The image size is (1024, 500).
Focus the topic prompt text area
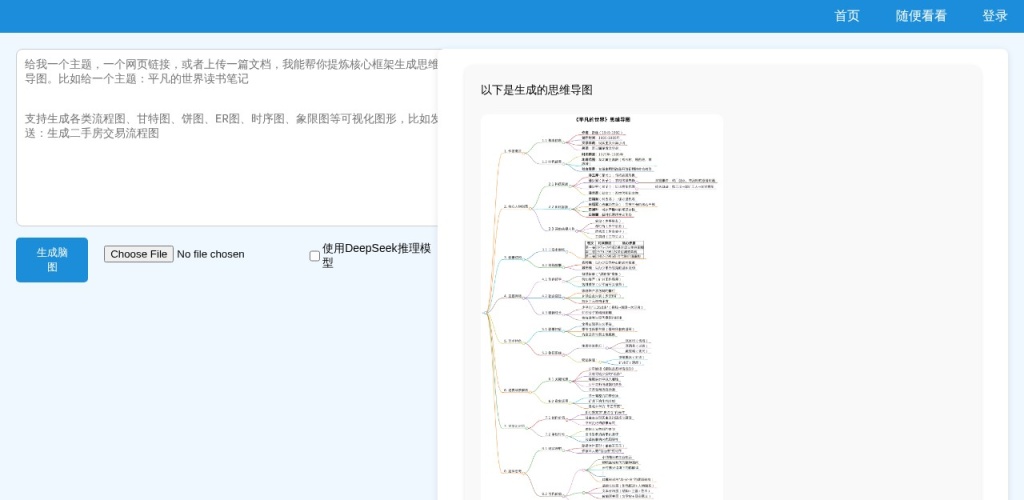(x=226, y=138)
